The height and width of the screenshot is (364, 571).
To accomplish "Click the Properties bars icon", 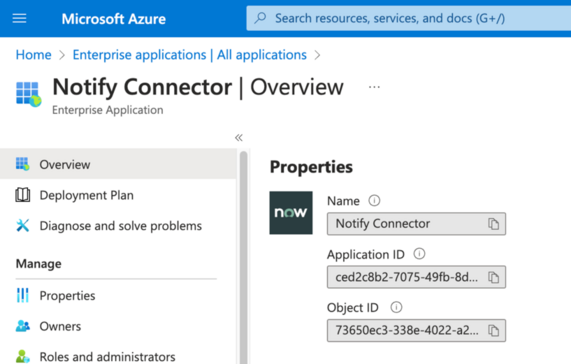I will (x=23, y=296).
